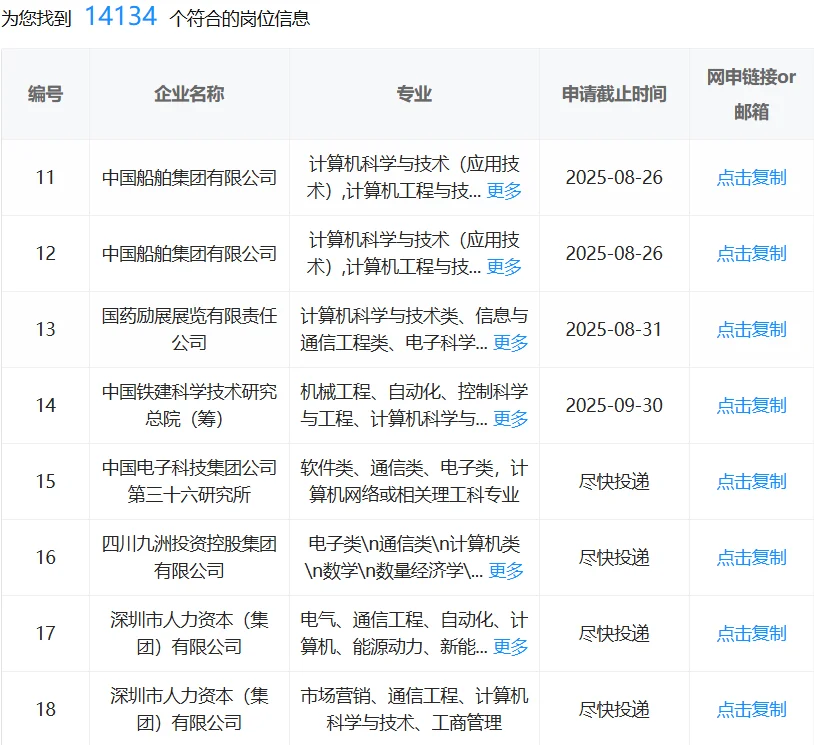814x745 pixels.
Task: Click deadline 2025-08-26 in row 11
Action: coord(614,178)
